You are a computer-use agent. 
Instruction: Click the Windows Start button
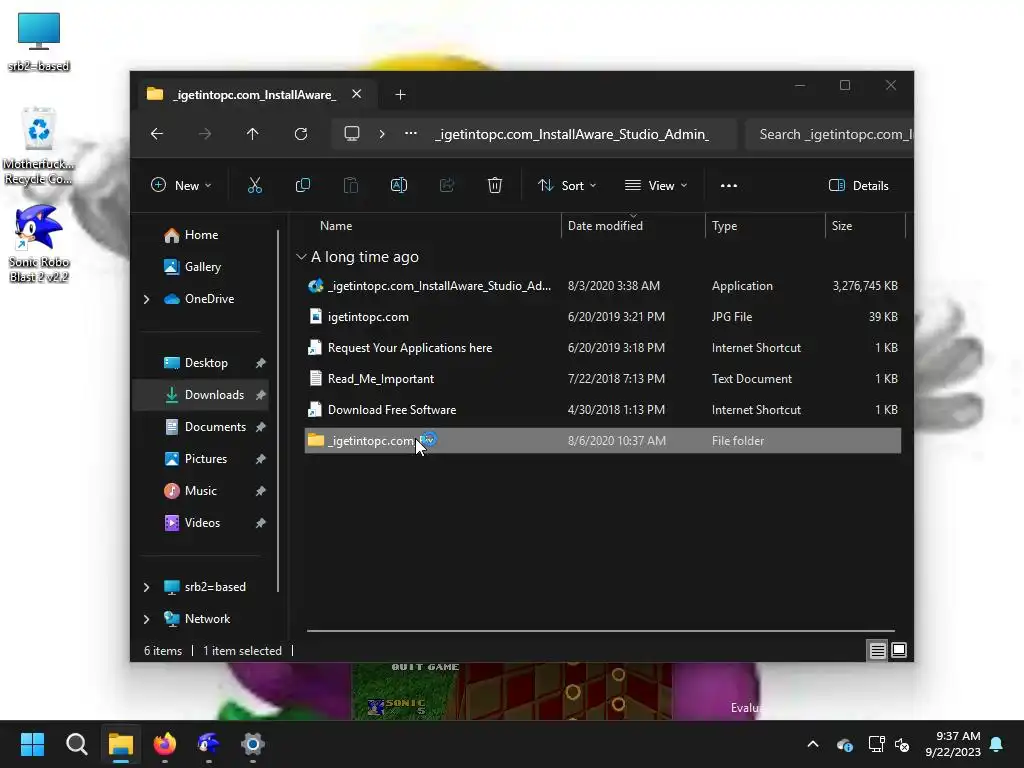tap(33, 743)
